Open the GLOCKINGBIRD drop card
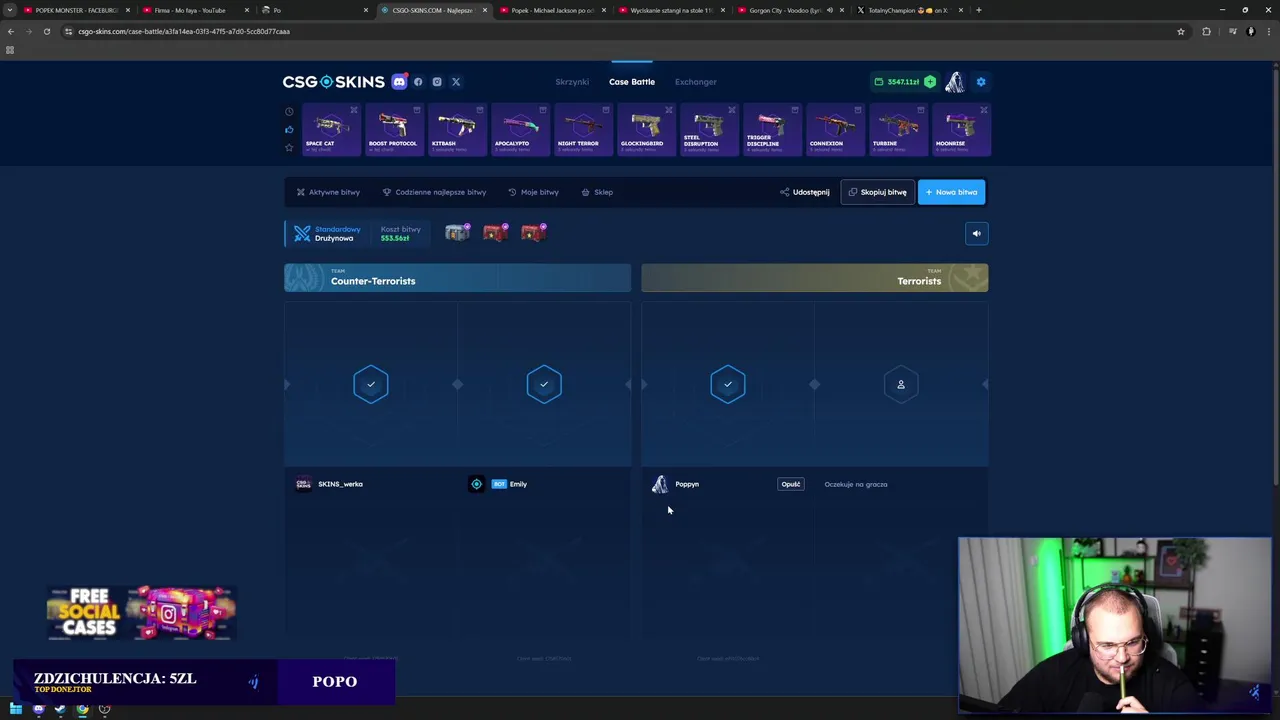The image size is (1280, 720). tap(646, 130)
